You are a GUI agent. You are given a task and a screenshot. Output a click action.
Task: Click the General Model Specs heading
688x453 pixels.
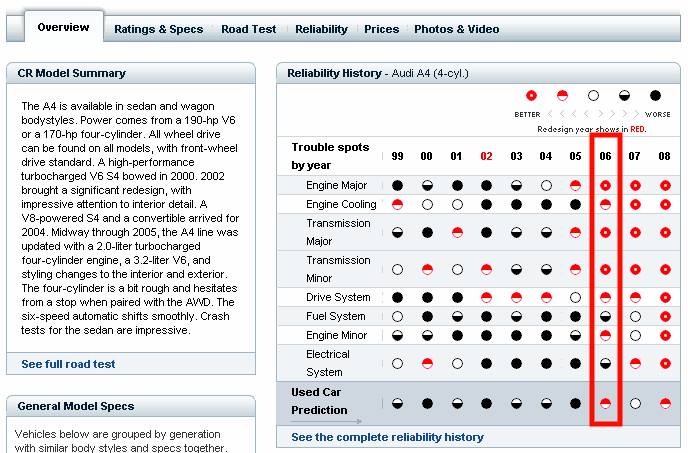(76, 406)
